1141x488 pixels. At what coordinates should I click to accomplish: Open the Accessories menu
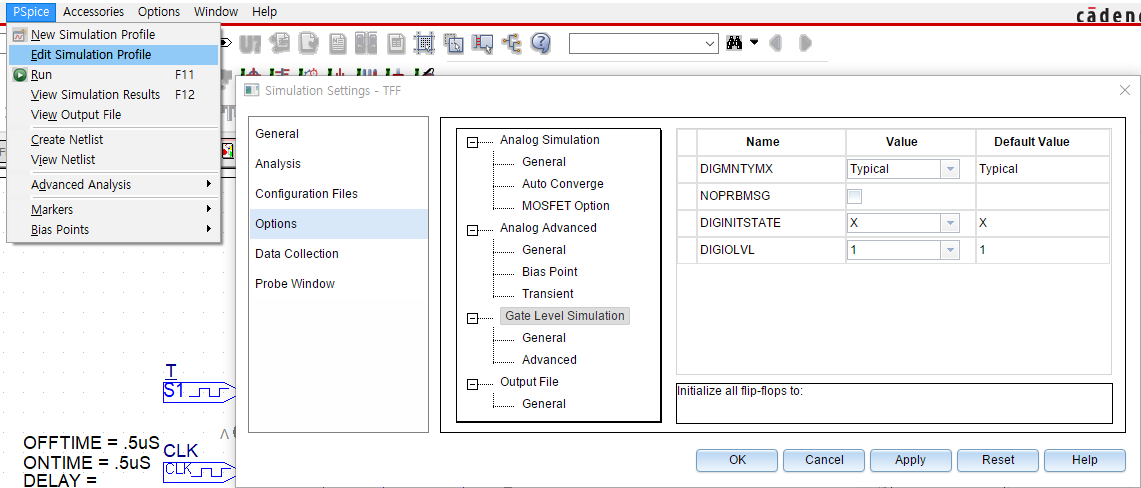point(94,12)
